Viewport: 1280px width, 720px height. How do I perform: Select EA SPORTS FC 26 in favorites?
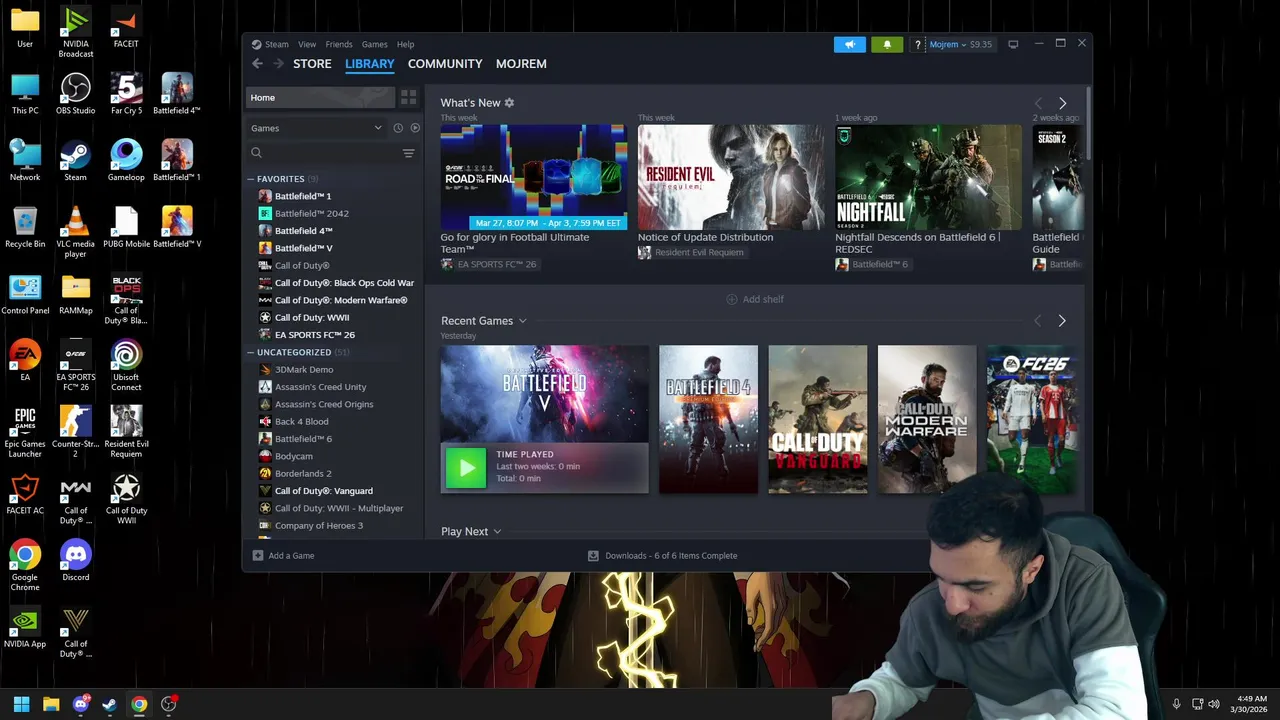pos(314,334)
